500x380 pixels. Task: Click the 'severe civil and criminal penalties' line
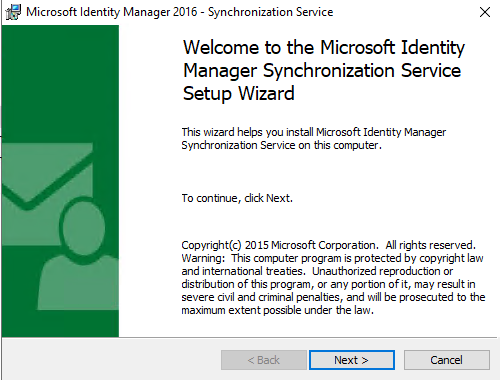333,297
